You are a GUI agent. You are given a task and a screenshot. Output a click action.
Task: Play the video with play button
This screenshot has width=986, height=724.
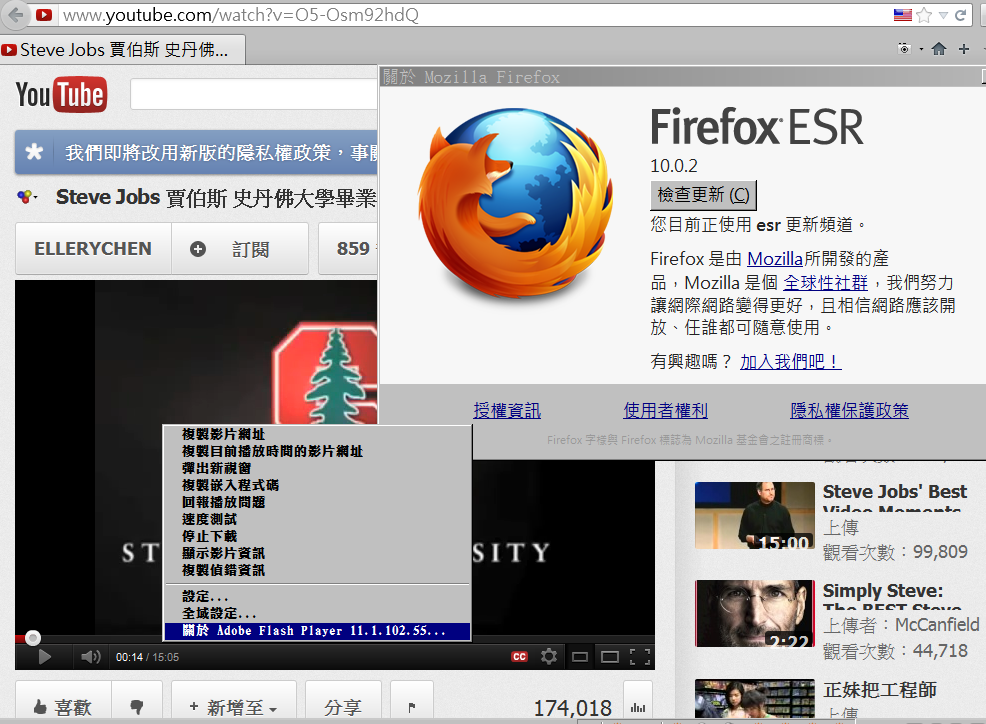click(45, 657)
